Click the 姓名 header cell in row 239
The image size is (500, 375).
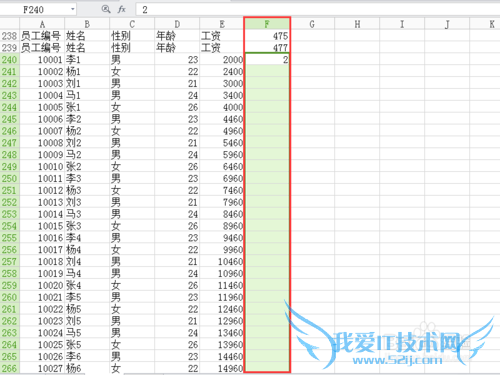(87, 48)
